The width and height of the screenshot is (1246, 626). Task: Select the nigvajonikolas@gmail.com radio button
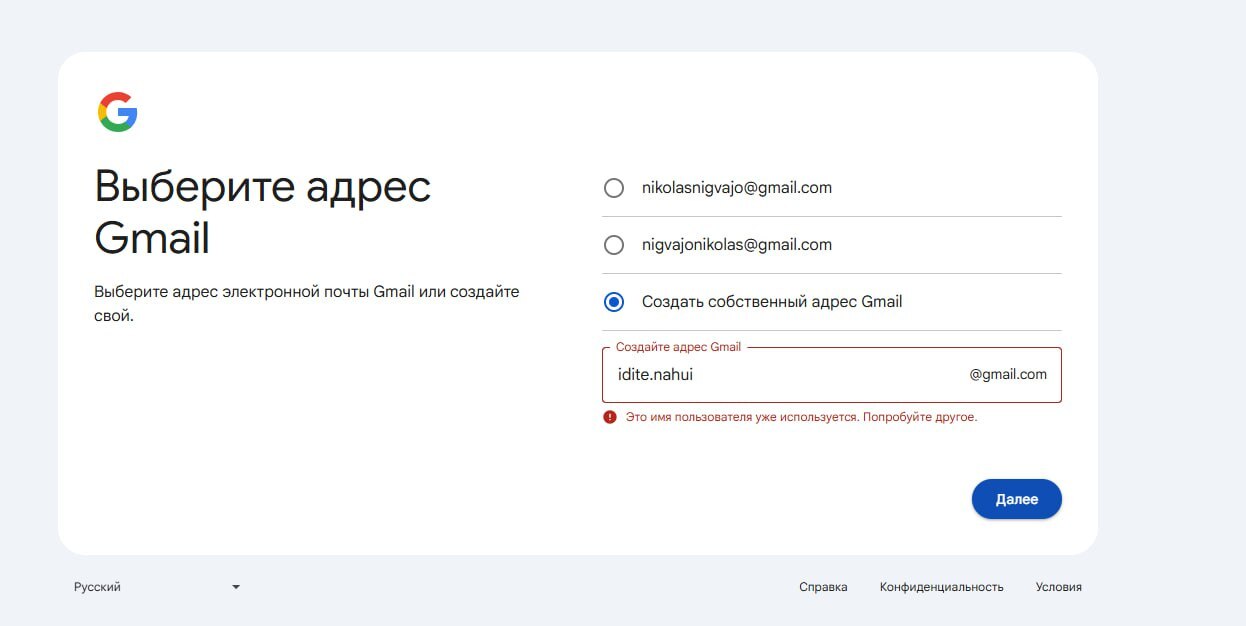coord(614,245)
